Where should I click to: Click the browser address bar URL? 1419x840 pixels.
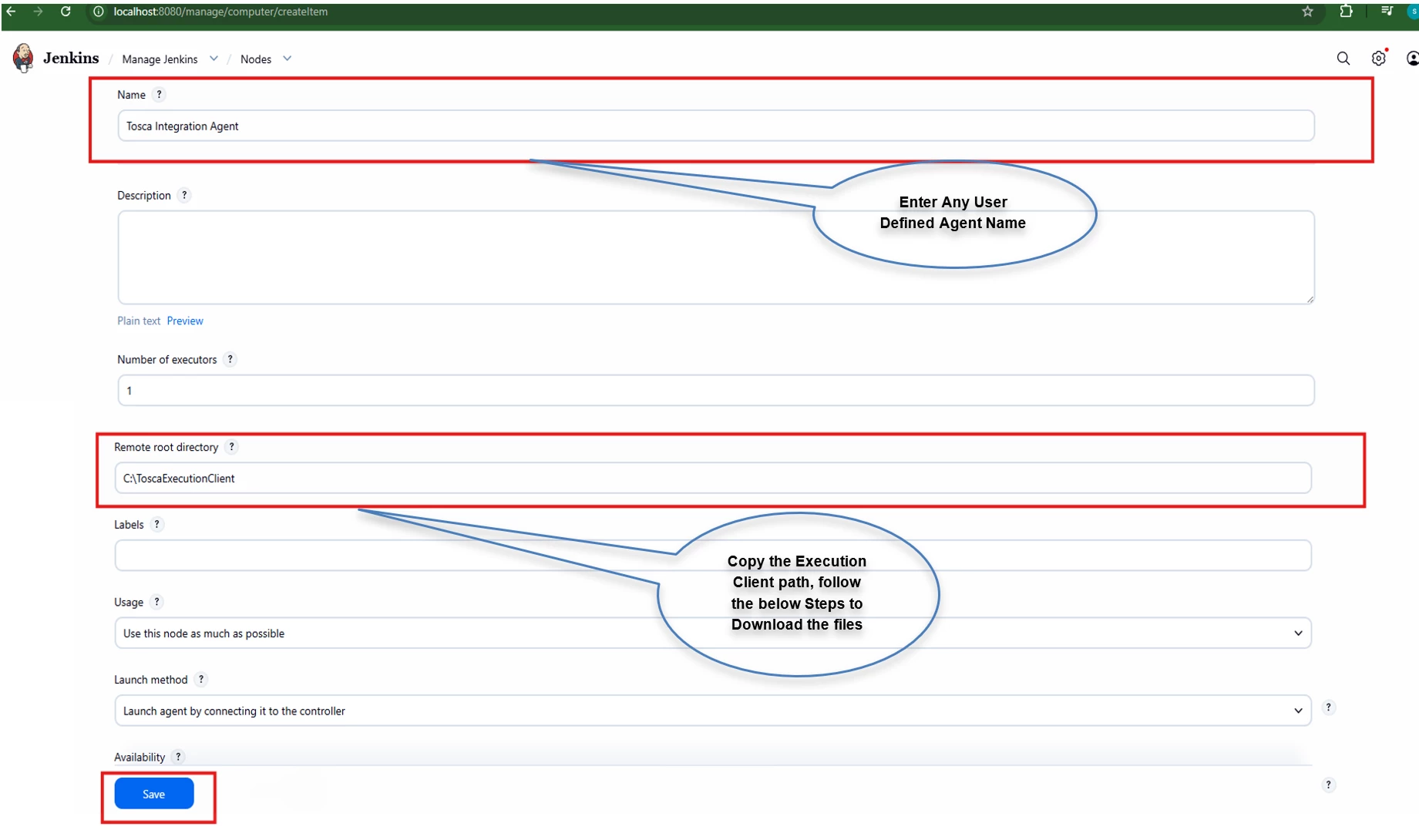pyautogui.click(x=220, y=12)
